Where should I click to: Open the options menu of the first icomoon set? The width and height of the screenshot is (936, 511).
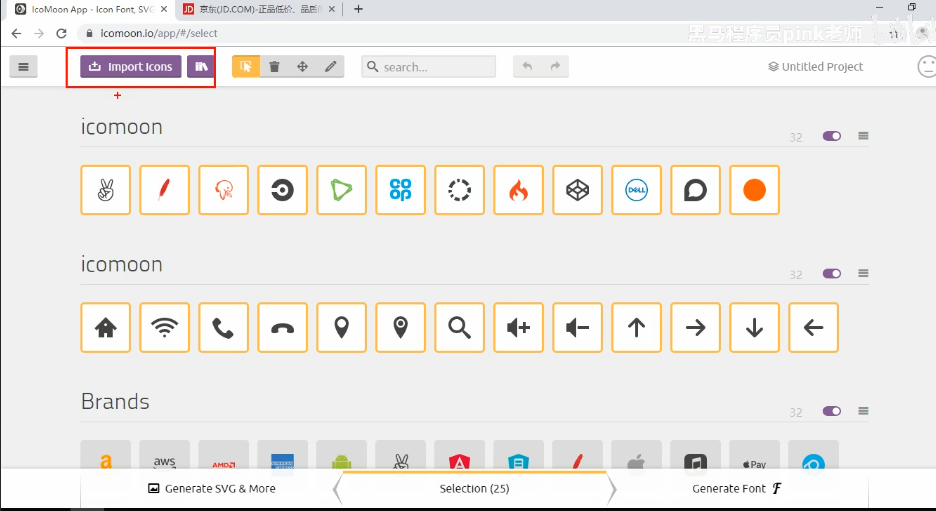point(863,136)
